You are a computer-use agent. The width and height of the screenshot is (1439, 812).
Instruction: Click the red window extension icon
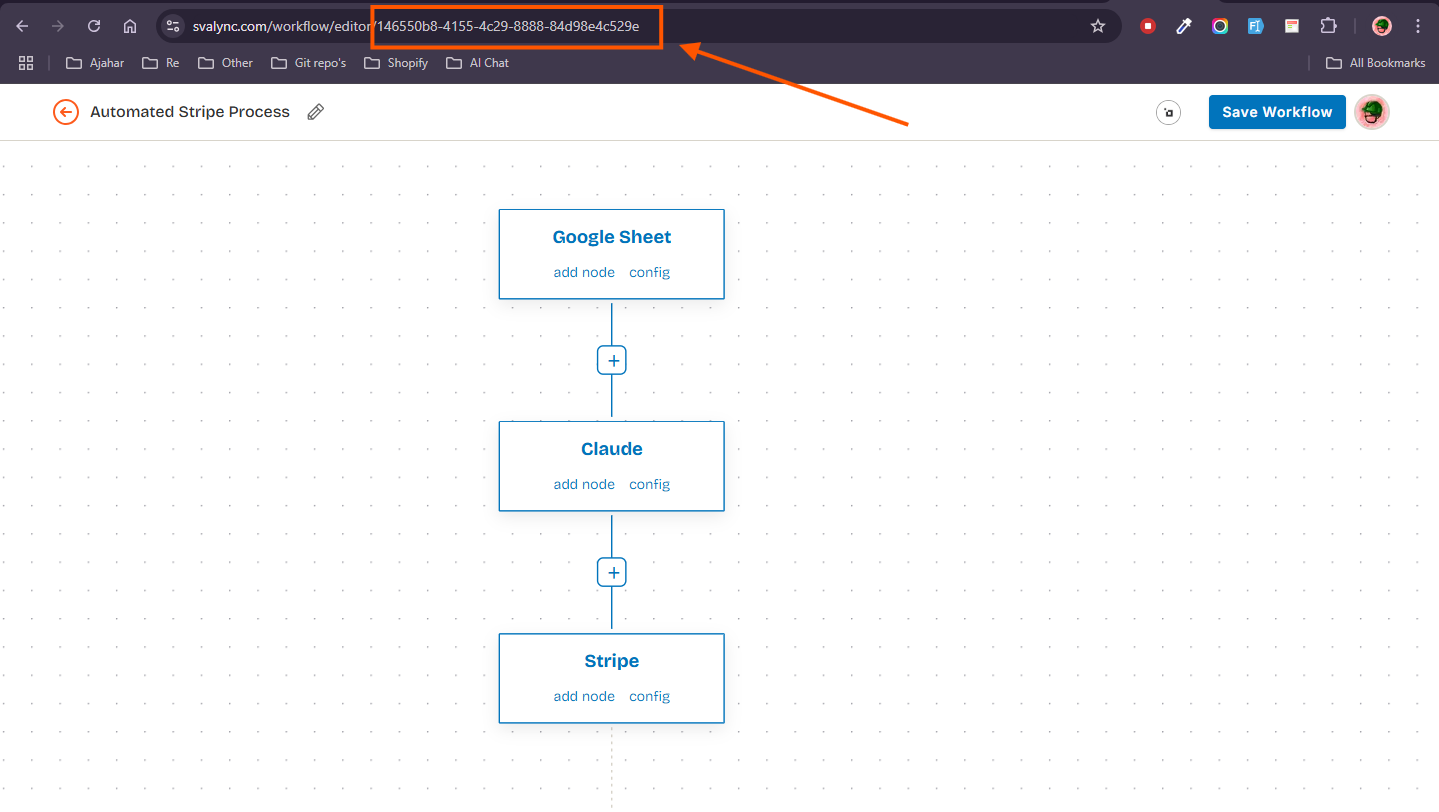coord(1292,26)
